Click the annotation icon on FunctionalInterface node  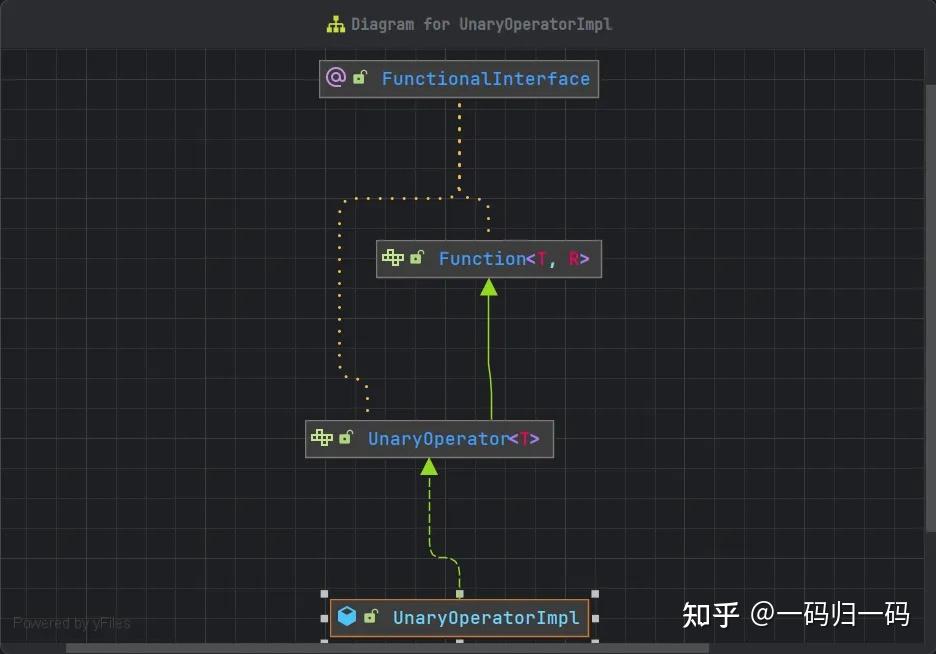click(x=334, y=77)
